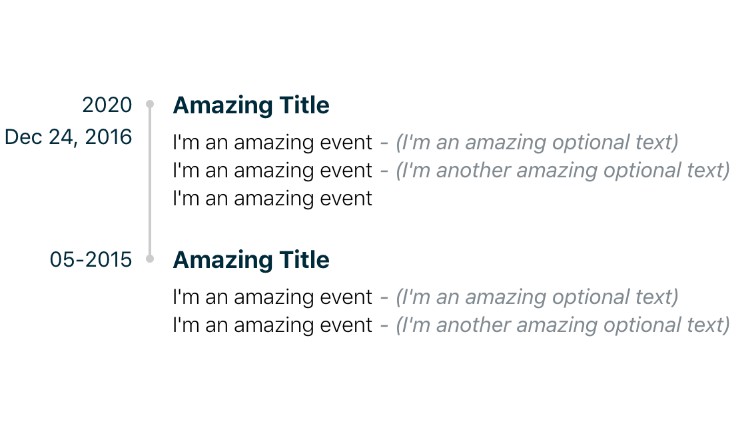Screen dimensions: 747x427
Task: Click "I'm an amazing optional text" in 05-2015 entry
Action: coord(537,297)
